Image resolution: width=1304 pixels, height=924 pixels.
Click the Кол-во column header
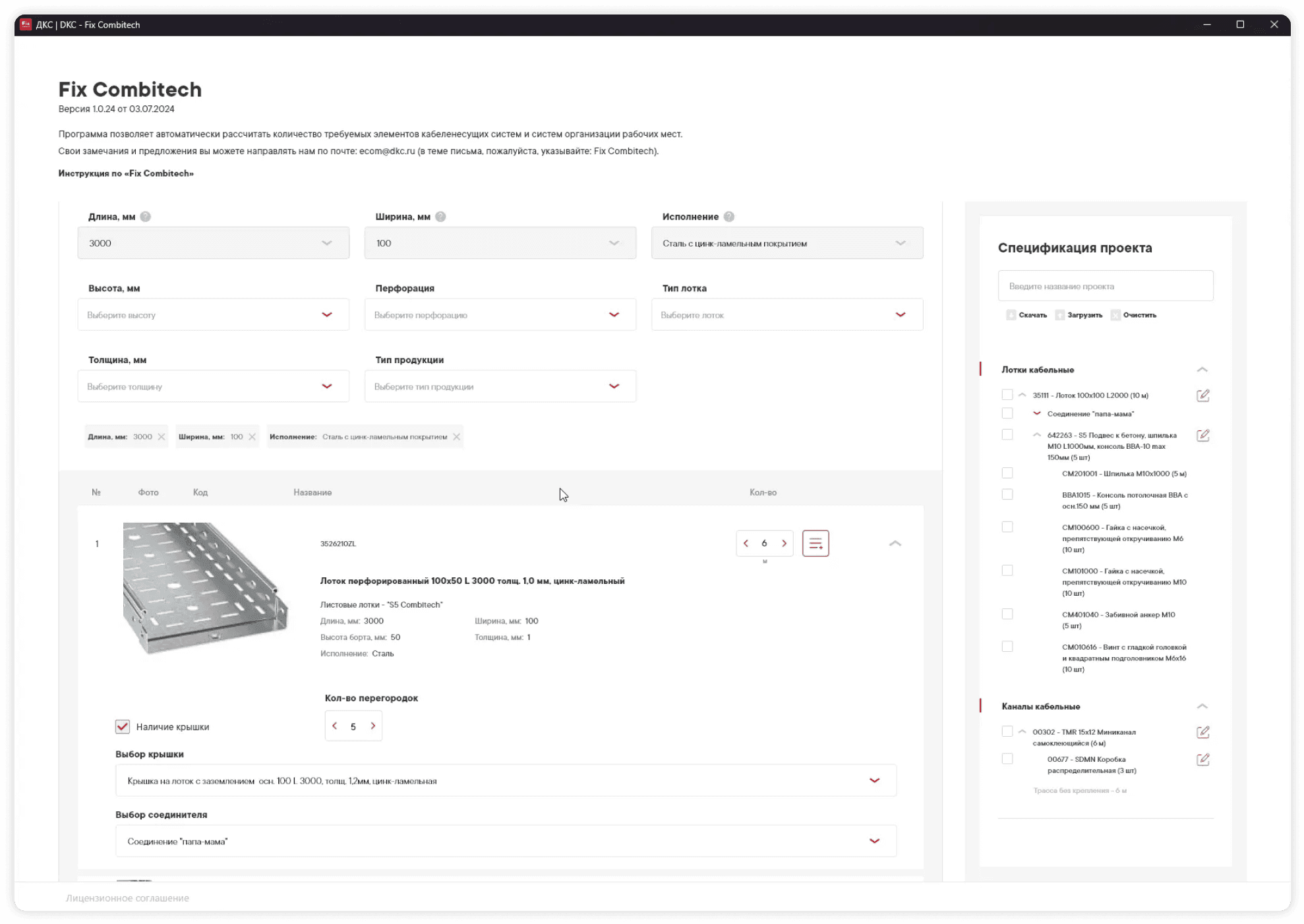[x=763, y=493]
